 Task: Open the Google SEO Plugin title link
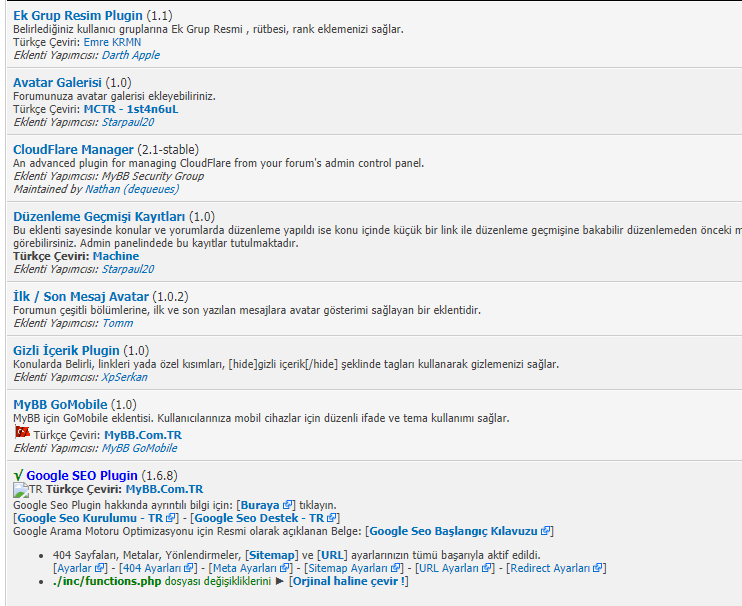[82, 476]
